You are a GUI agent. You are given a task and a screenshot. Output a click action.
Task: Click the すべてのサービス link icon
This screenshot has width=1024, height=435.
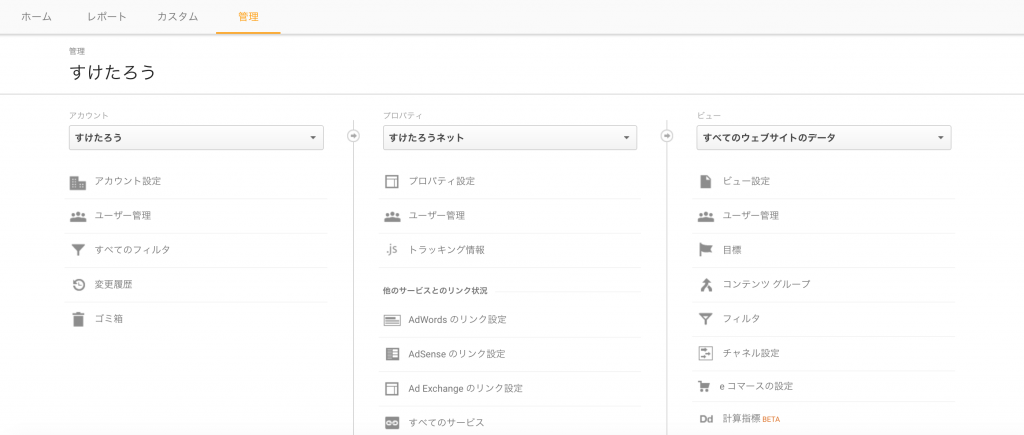pyautogui.click(x=392, y=423)
